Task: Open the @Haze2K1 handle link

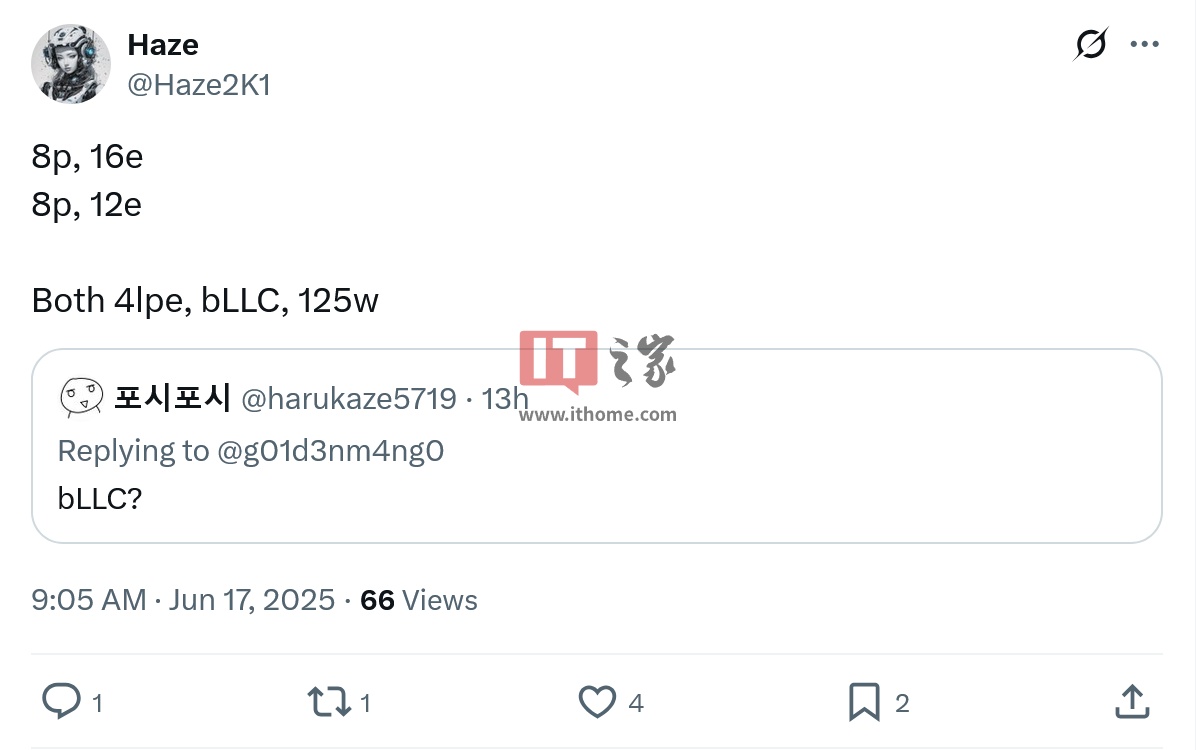Action: point(199,85)
